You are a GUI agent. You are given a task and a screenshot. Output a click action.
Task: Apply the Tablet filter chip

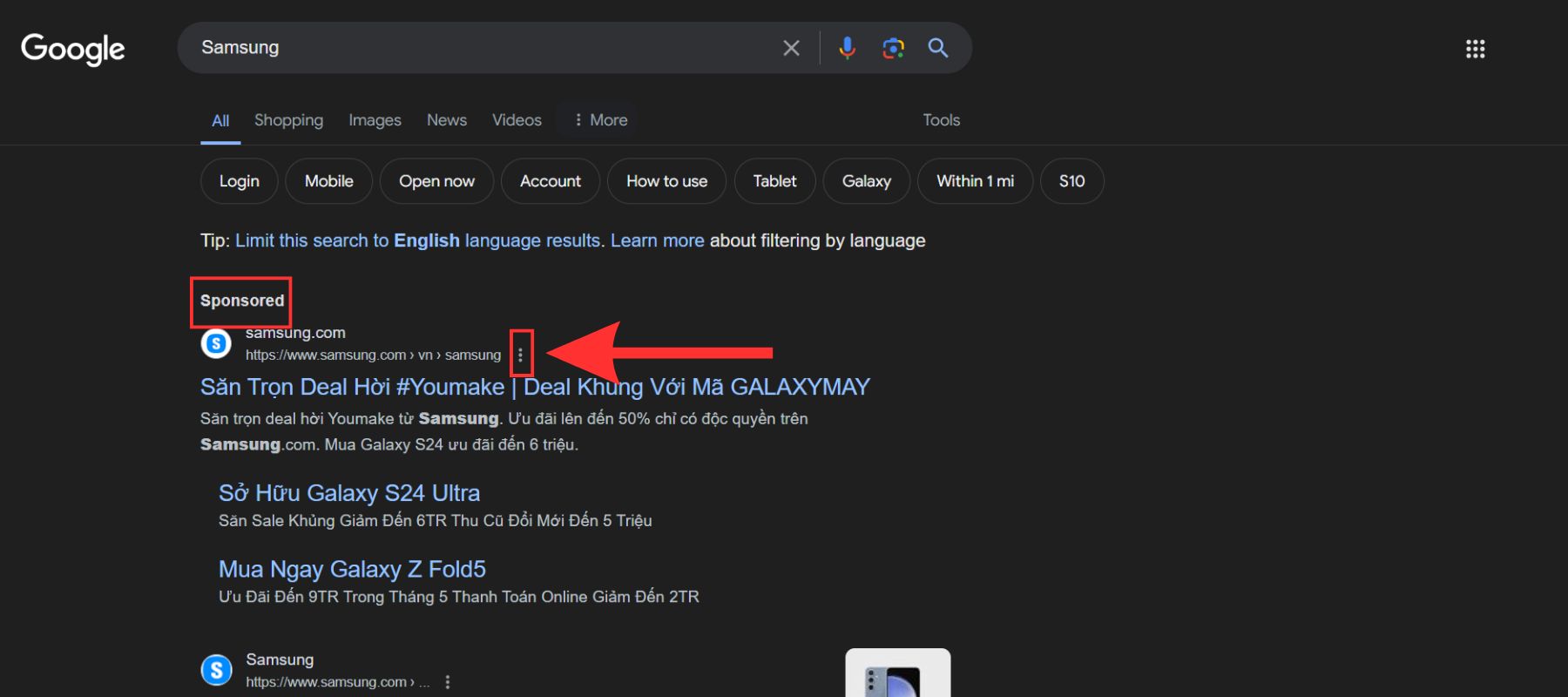[774, 181]
